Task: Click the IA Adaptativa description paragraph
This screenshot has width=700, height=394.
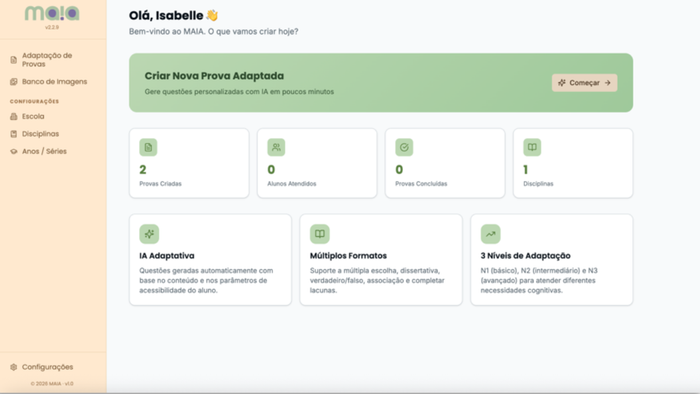Action: pyautogui.click(x=206, y=281)
